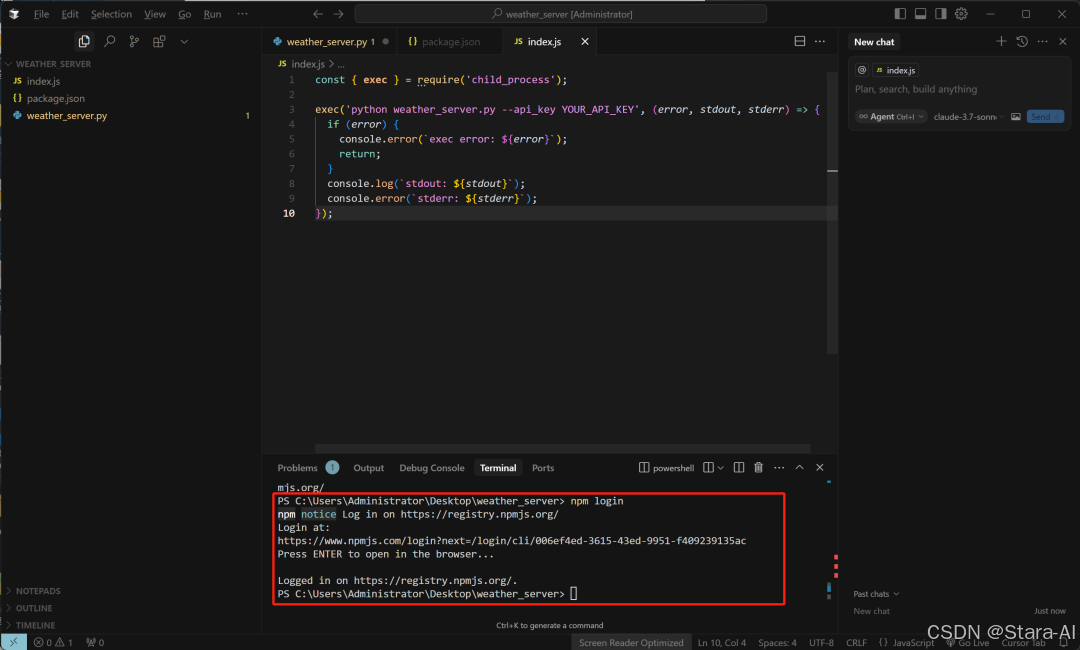
Task: Switch to the Debug Console tab
Action: 432,468
